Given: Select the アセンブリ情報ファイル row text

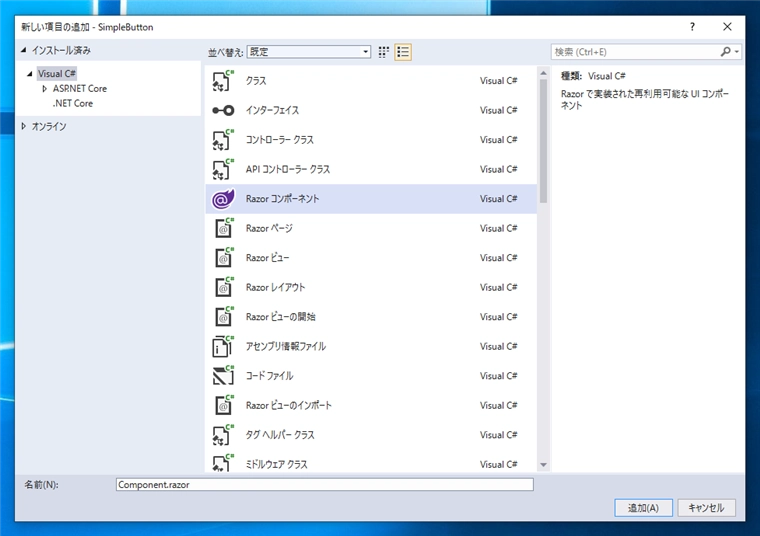Looking at the screenshot, I should pos(286,347).
